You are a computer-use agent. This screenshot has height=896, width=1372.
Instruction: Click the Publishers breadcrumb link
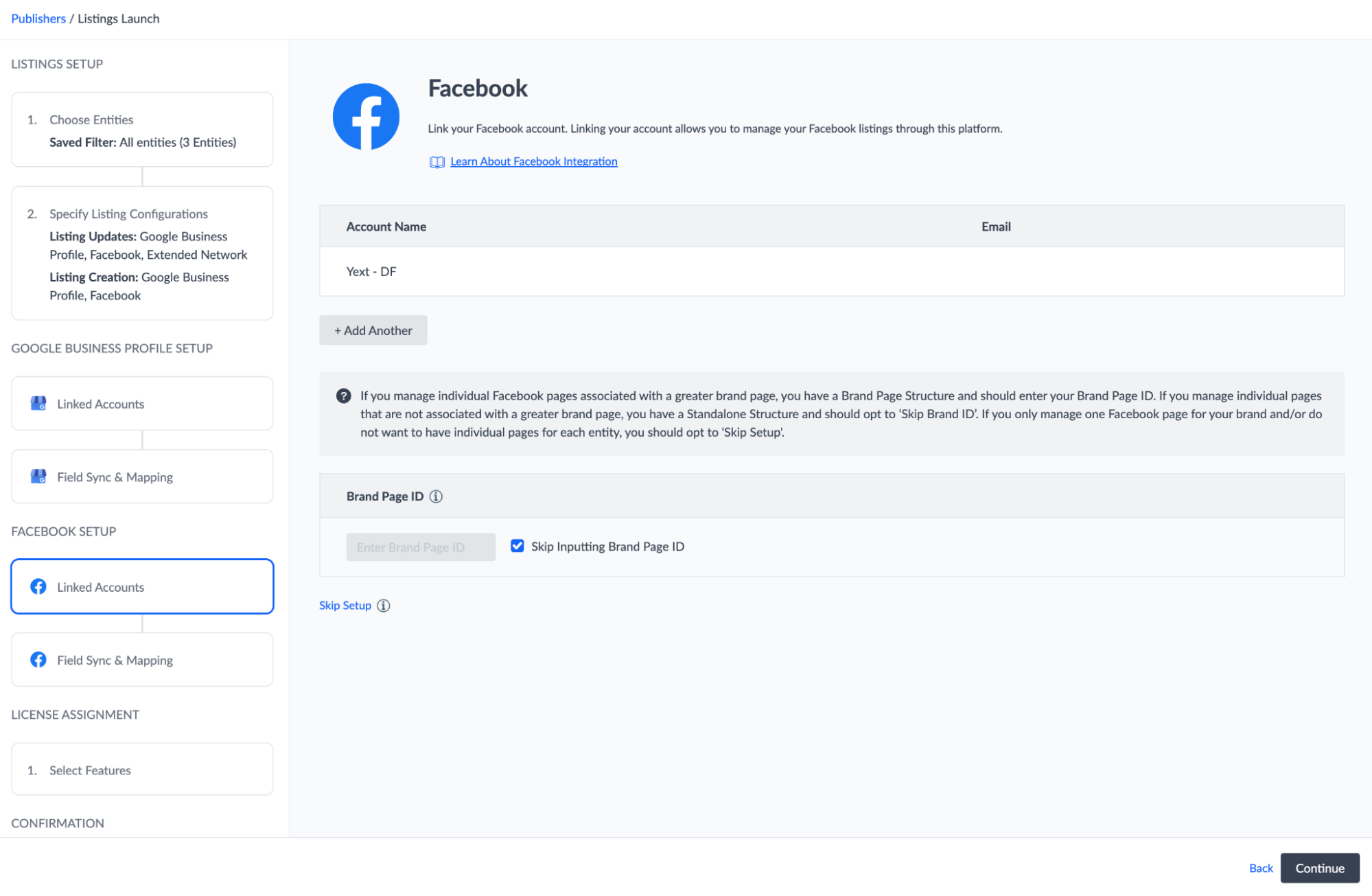(x=38, y=19)
